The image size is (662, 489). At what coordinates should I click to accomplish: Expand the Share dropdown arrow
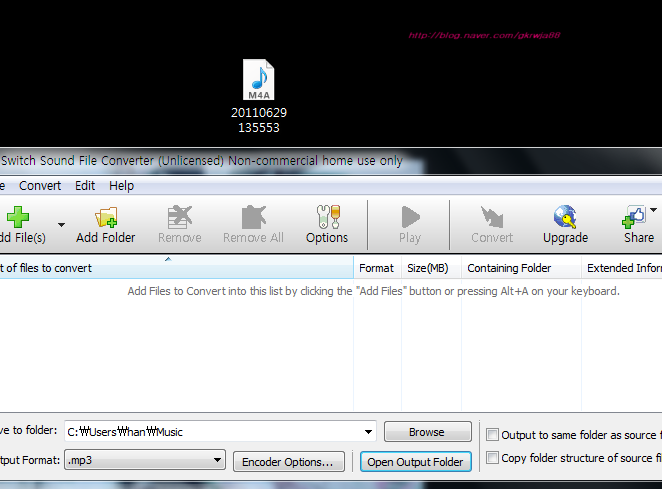[x=653, y=210]
